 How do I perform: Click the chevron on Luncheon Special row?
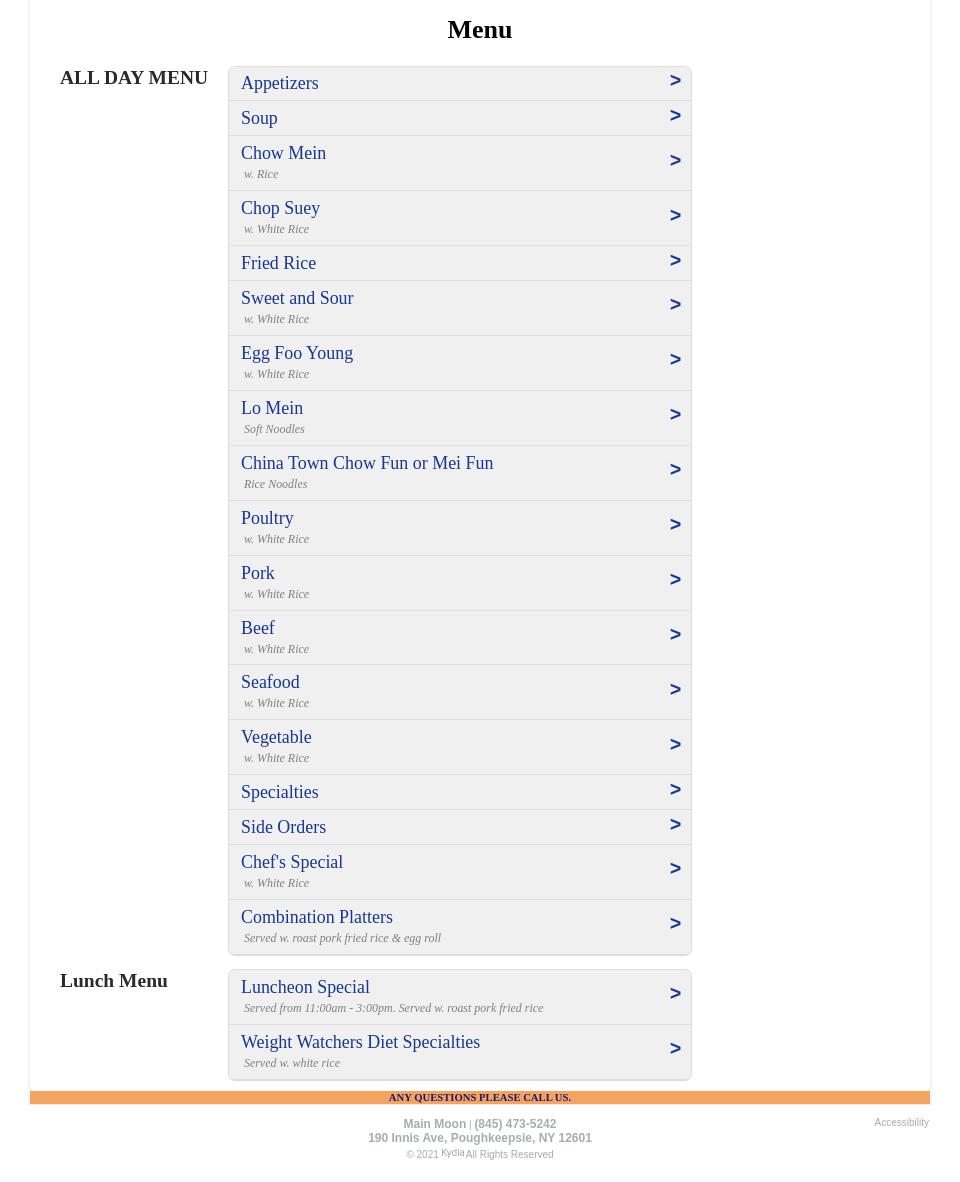pos(675,994)
